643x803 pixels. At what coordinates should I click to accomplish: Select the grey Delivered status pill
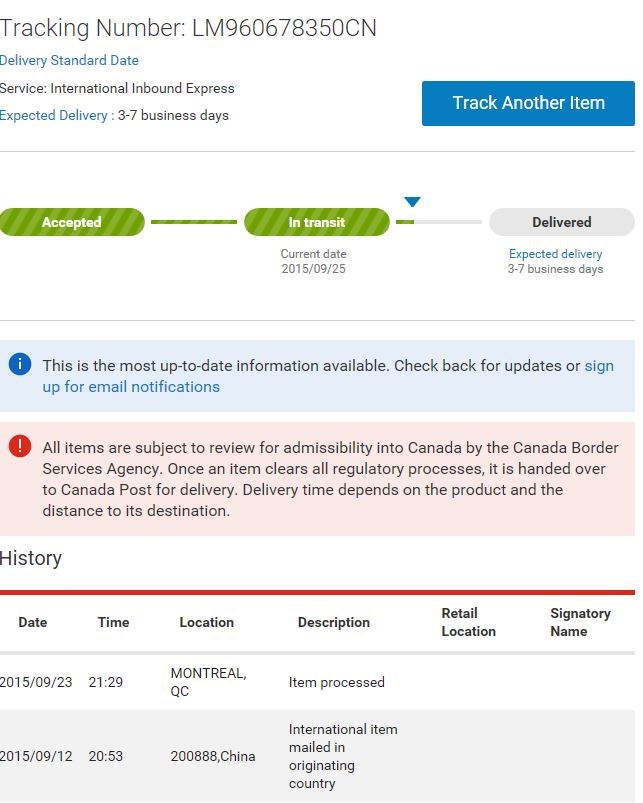click(x=562, y=222)
